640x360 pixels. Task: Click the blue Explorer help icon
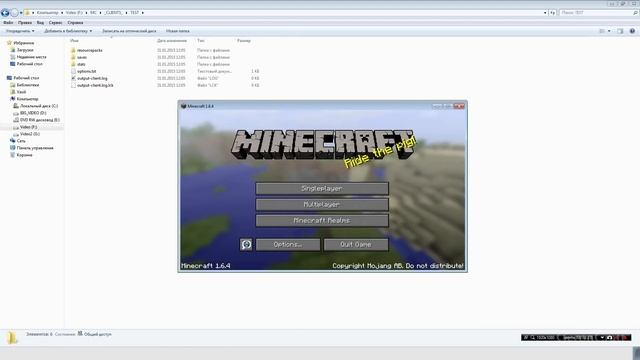pos(632,31)
